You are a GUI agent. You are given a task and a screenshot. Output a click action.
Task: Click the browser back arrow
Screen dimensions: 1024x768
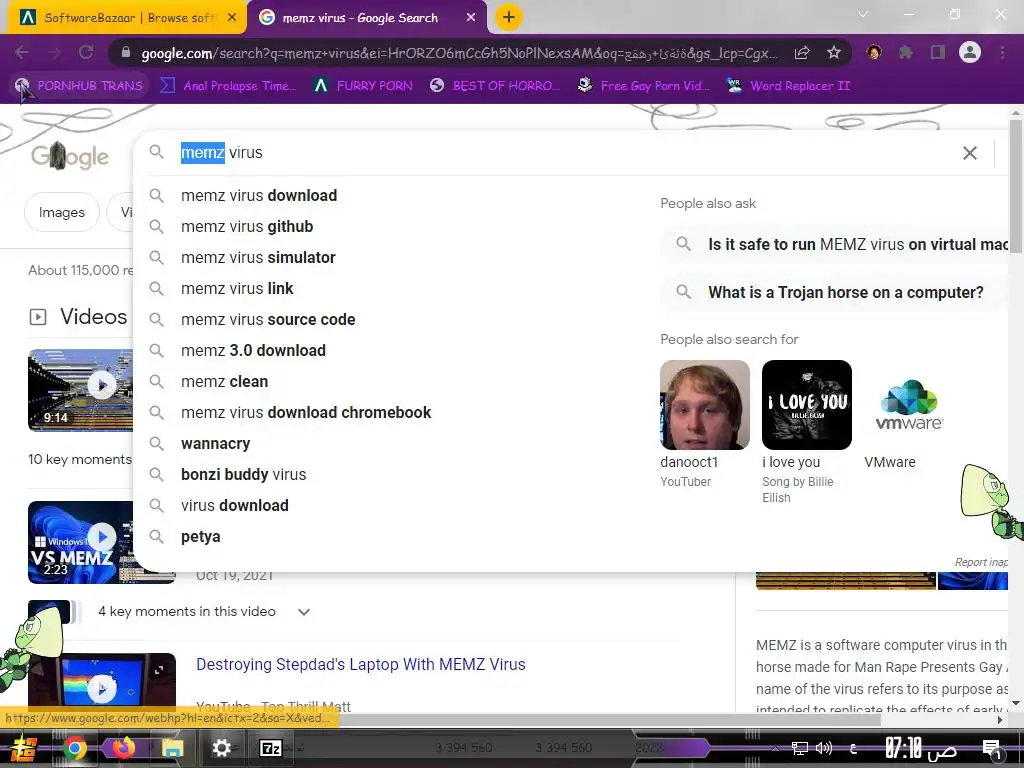(22, 52)
